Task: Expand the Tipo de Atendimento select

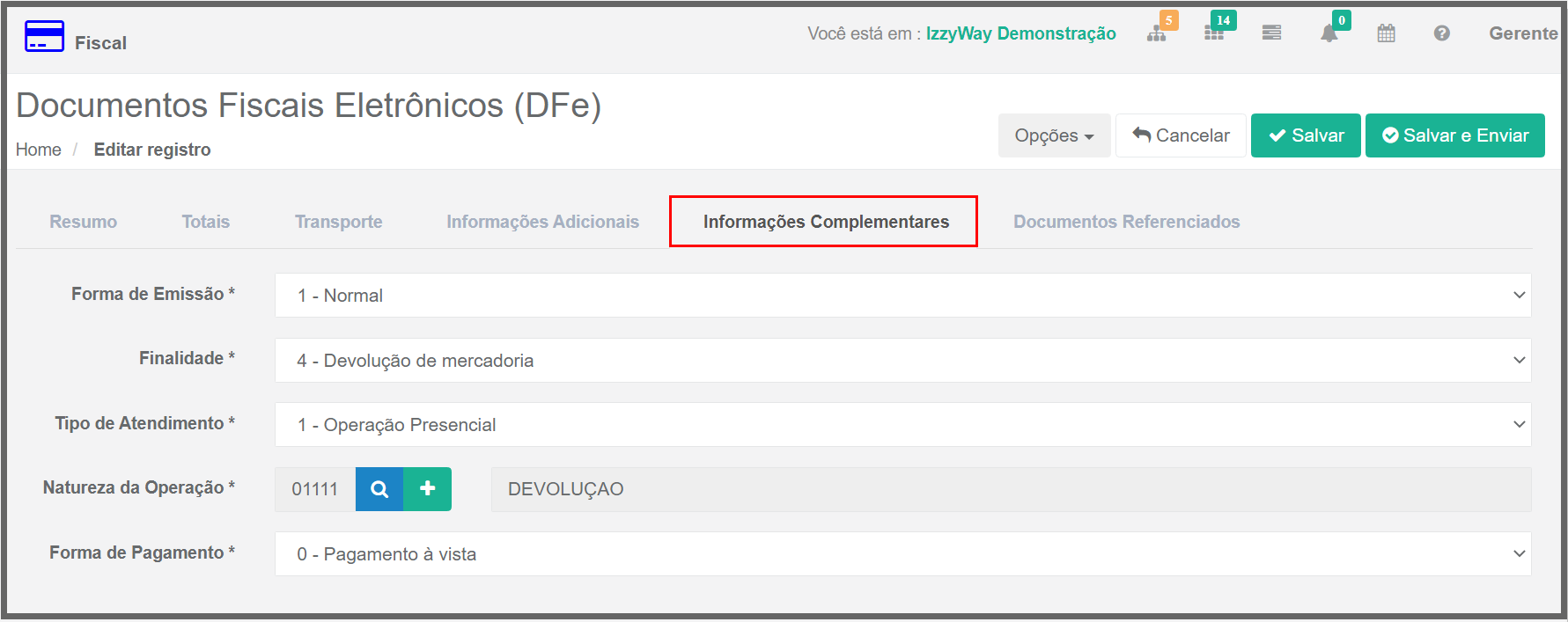Action: pos(902,425)
